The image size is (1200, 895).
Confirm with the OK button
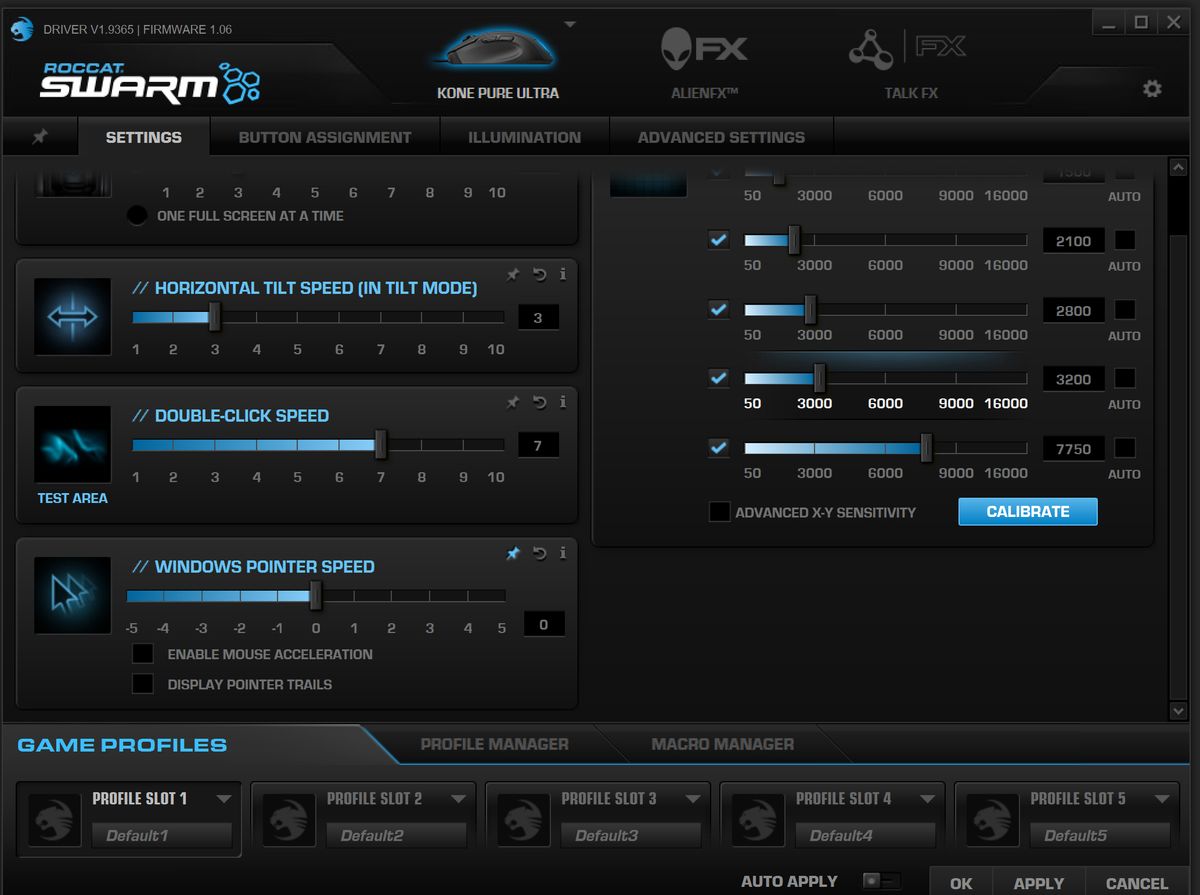click(x=961, y=883)
